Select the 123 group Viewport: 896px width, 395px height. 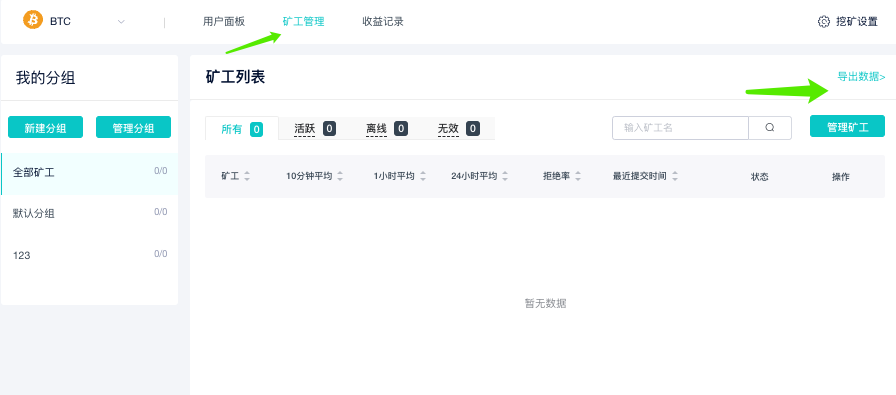(x=90, y=255)
